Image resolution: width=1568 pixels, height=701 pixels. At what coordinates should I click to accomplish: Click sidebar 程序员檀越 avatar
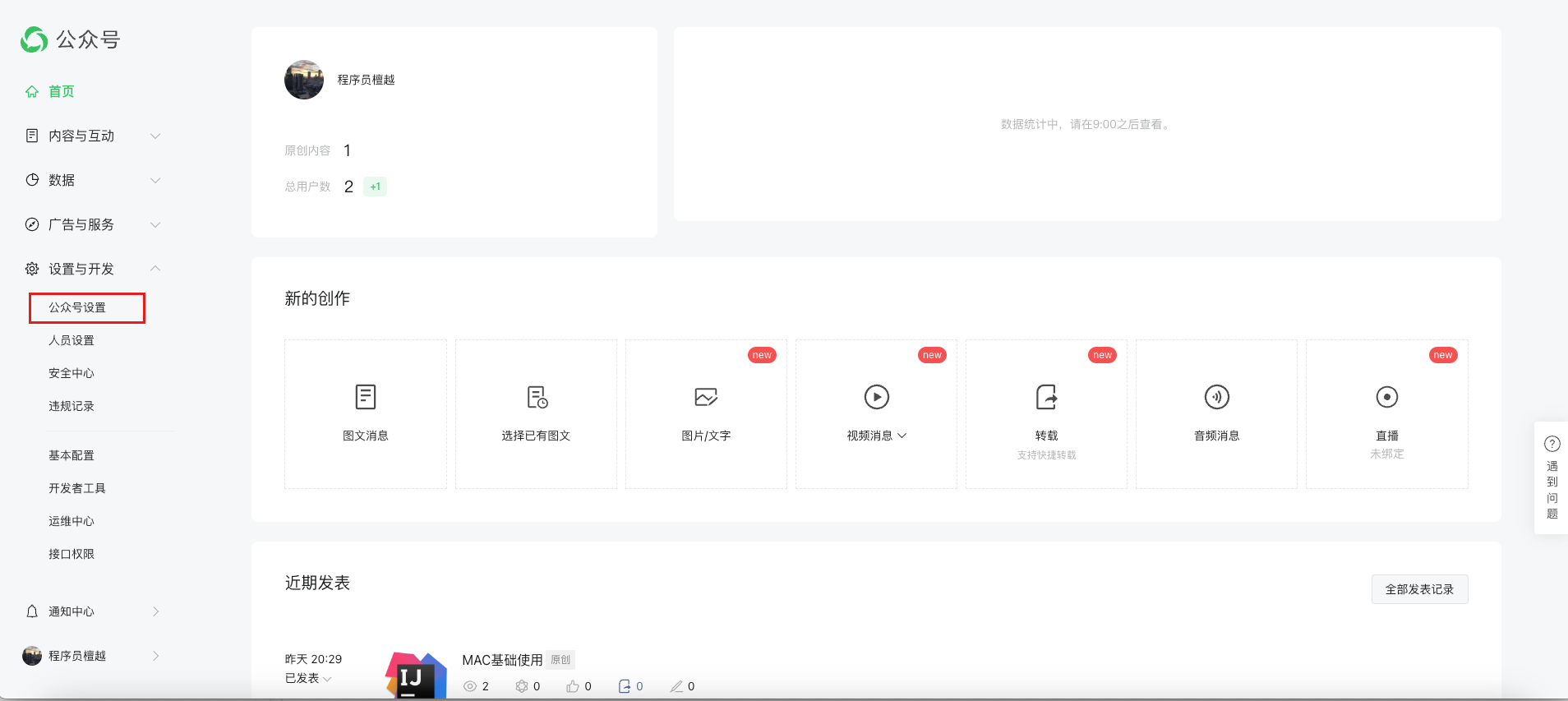pyautogui.click(x=32, y=656)
